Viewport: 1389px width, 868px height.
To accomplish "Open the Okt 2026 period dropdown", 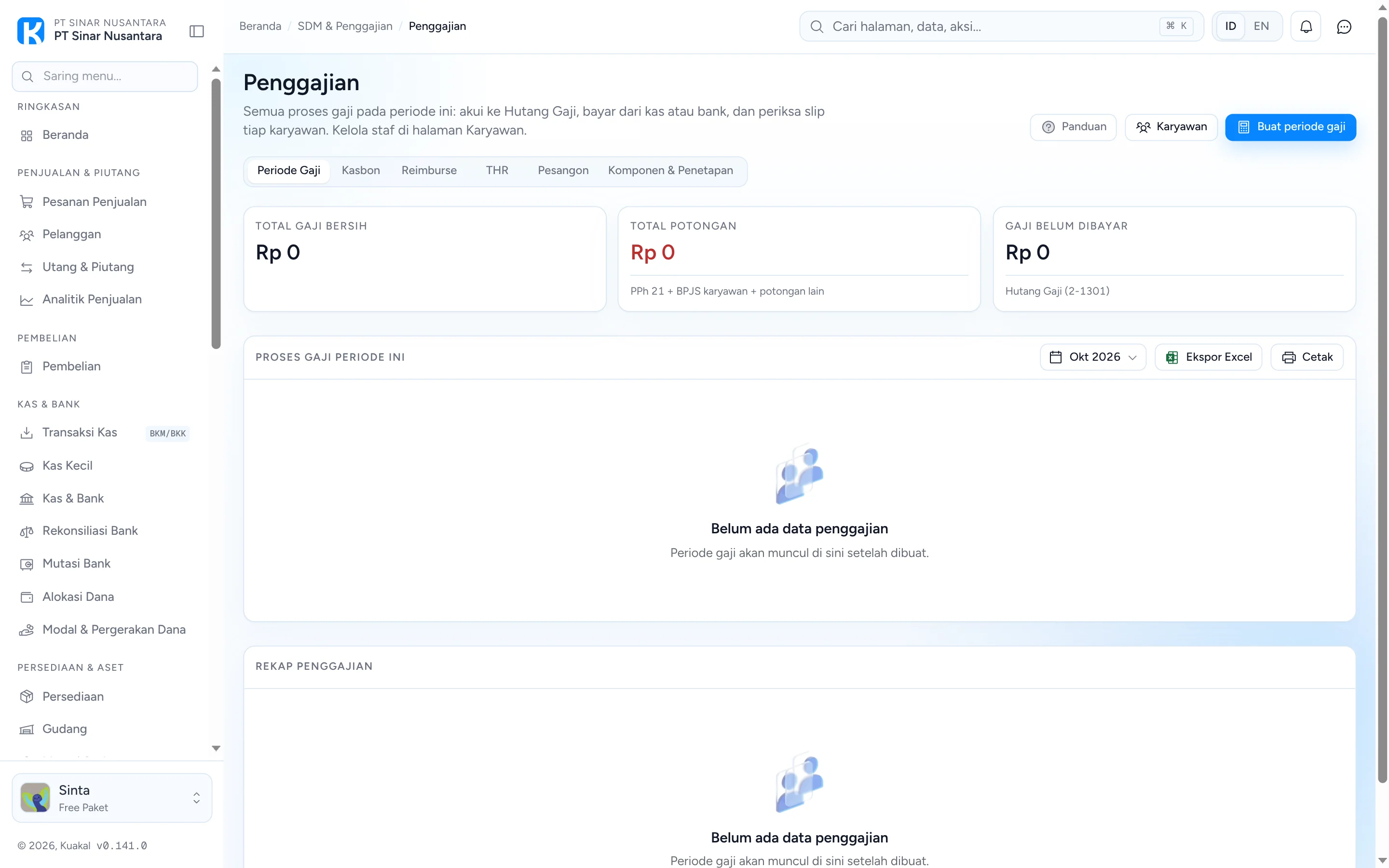I will (1093, 357).
